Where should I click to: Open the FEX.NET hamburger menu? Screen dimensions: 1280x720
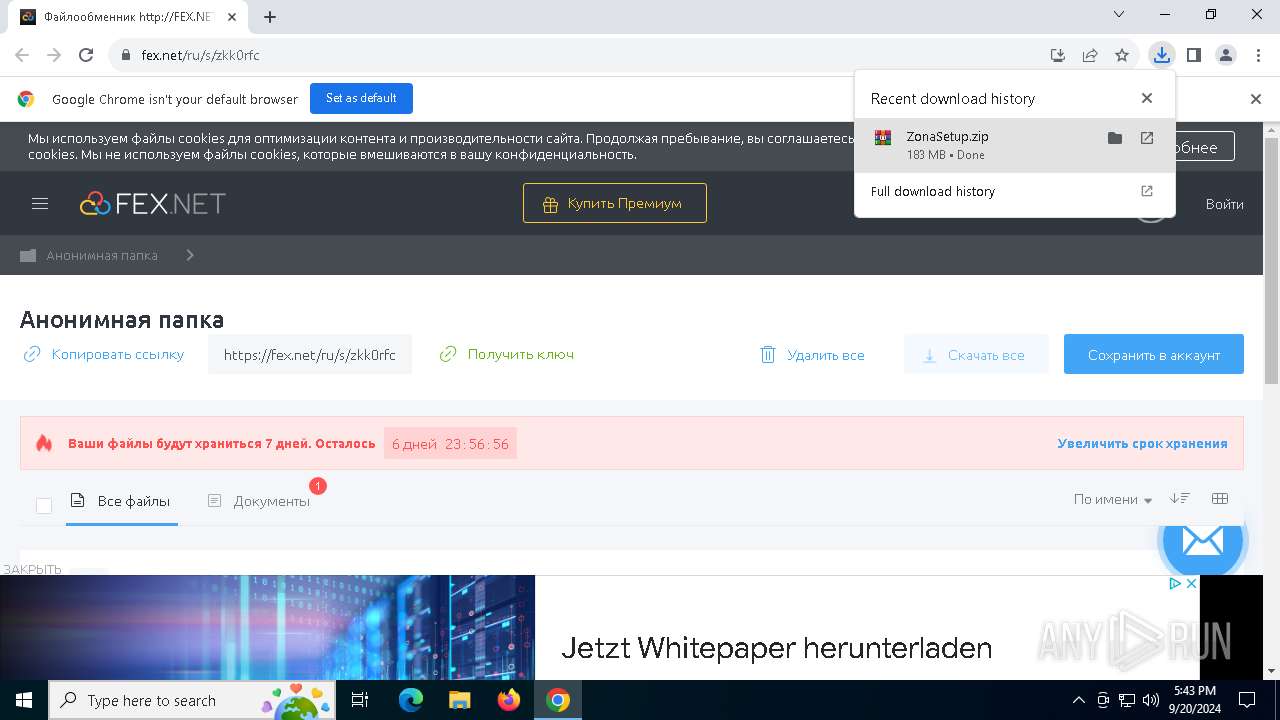pyautogui.click(x=40, y=203)
